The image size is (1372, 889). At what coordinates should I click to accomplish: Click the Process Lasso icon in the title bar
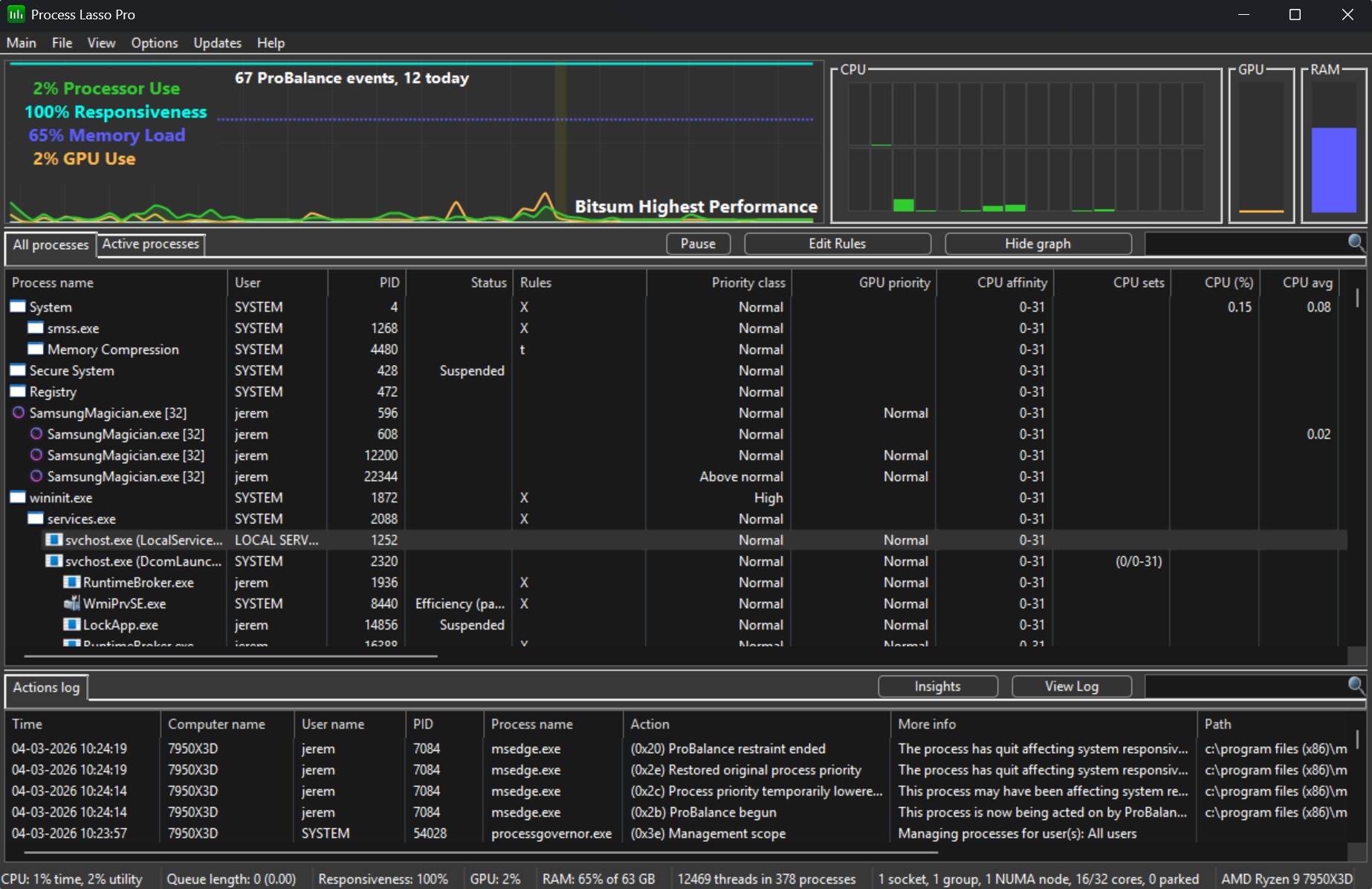click(x=15, y=13)
